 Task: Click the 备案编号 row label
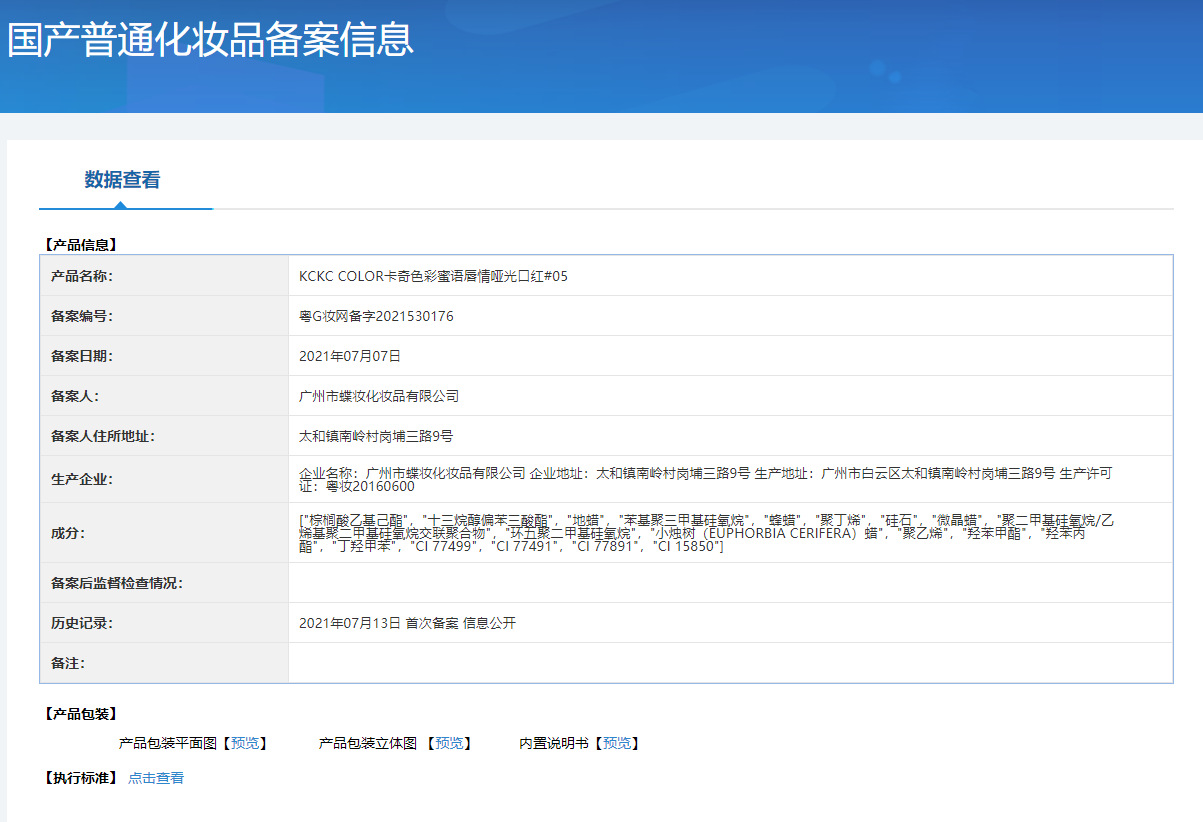(82, 316)
